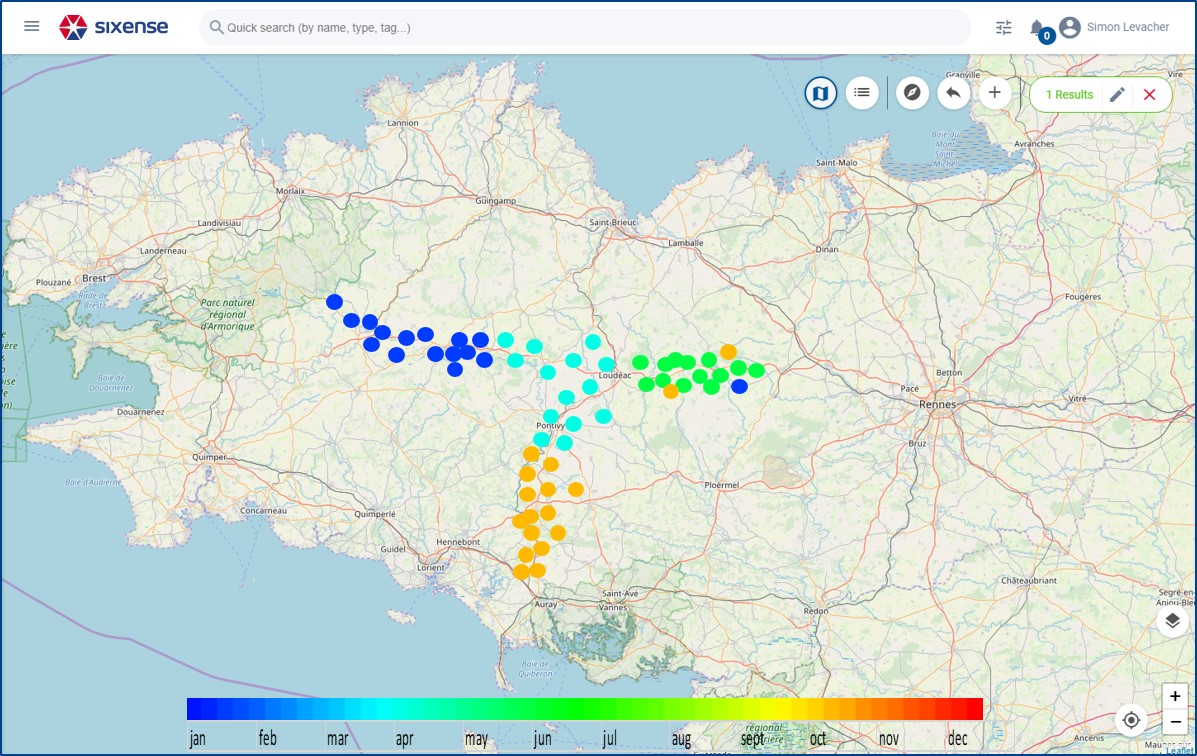The width and height of the screenshot is (1197, 756).
Task: Click the Saint-Brieuc label on map
Action: tap(612, 222)
